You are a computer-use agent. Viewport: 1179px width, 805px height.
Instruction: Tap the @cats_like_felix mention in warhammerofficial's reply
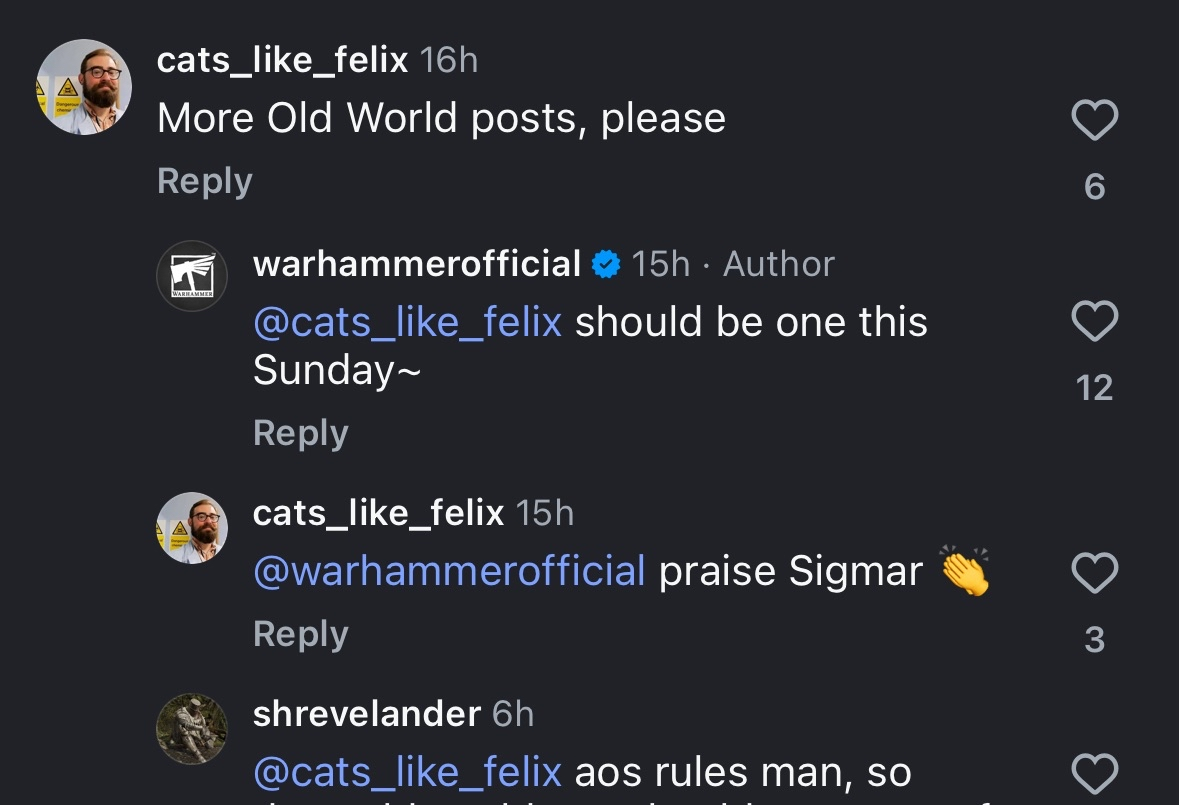click(x=407, y=323)
